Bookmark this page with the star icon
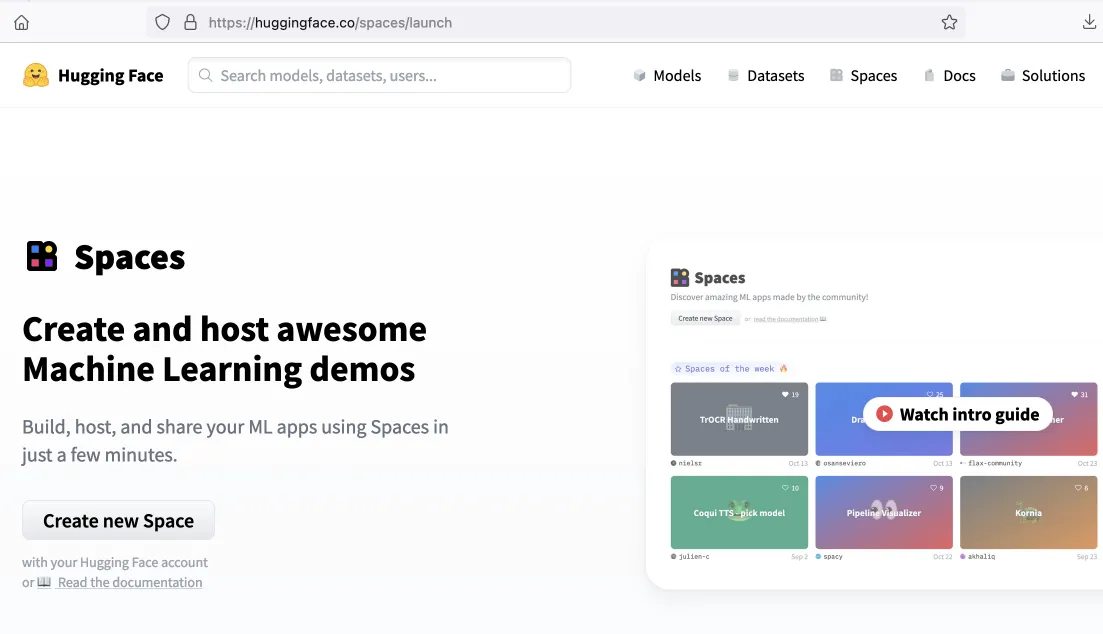This screenshot has width=1103, height=634. click(949, 22)
